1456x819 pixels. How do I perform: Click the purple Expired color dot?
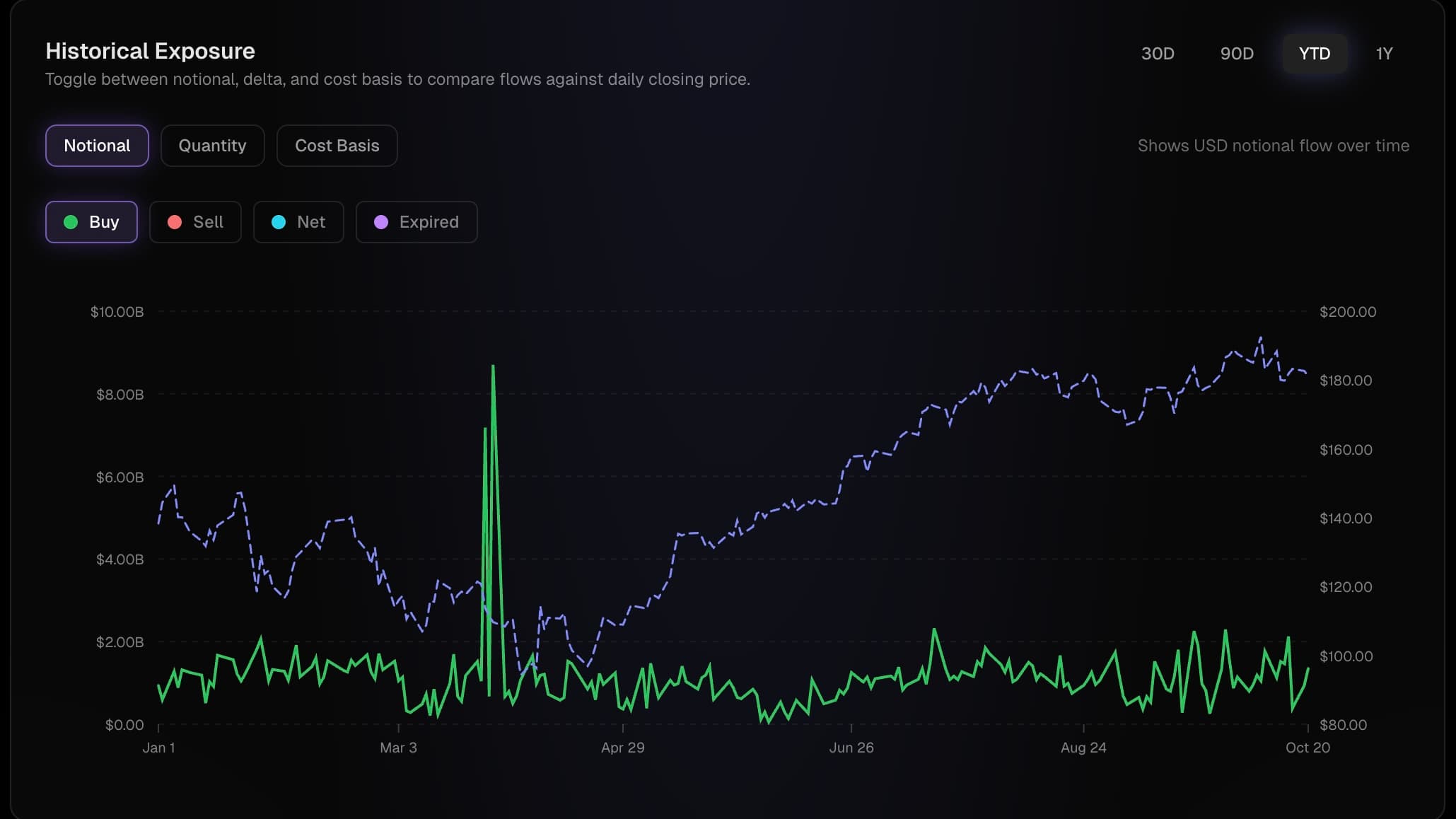click(x=381, y=222)
